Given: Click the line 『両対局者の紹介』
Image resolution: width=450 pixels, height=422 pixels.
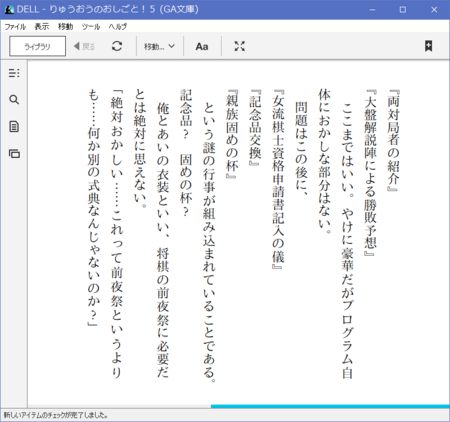Looking at the screenshot, I should pyautogui.click(x=393, y=140).
